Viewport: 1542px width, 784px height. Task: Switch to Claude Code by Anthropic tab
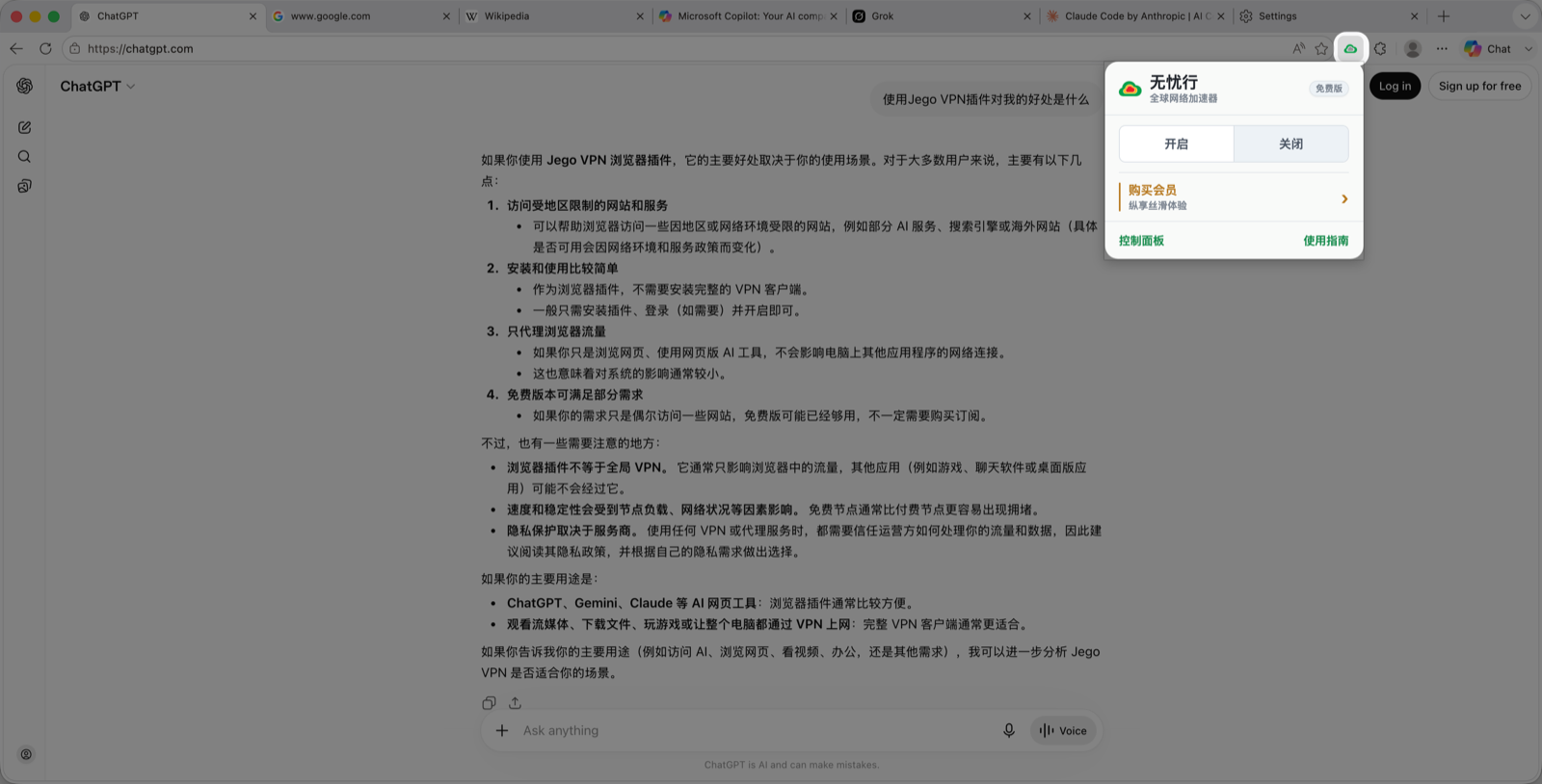coord(1134,16)
